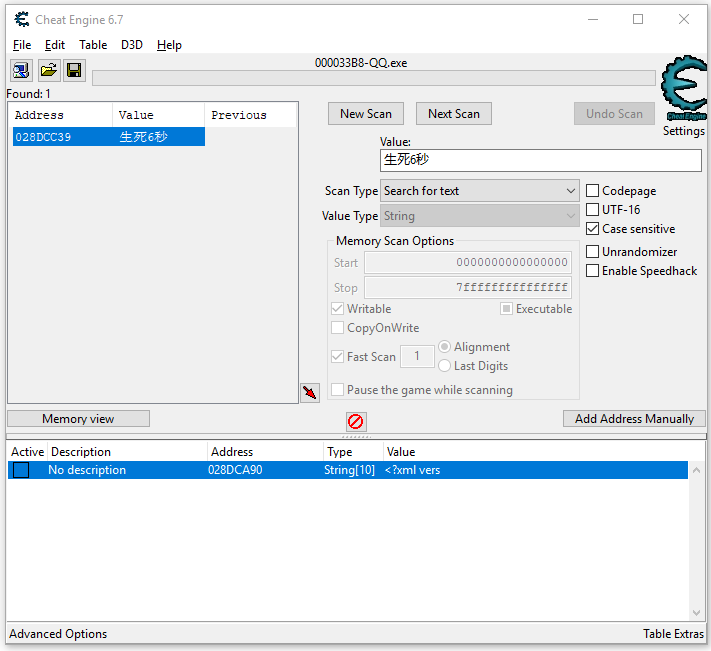The width and height of the screenshot is (711, 651).
Task: Open Advanced Options
Action: 58,633
